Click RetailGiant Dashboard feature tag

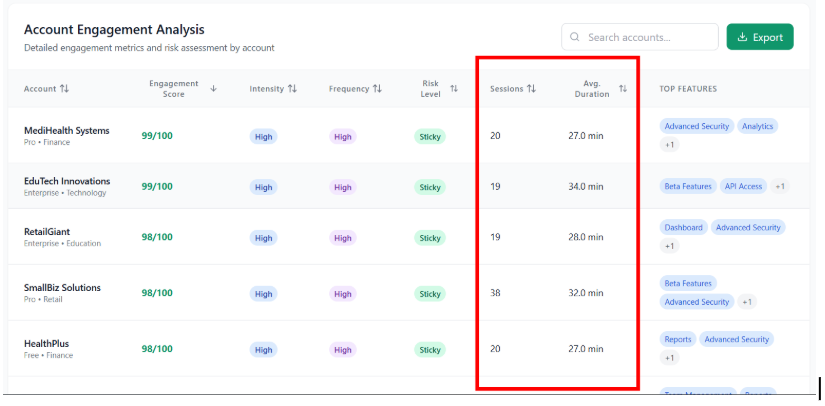(683, 228)
